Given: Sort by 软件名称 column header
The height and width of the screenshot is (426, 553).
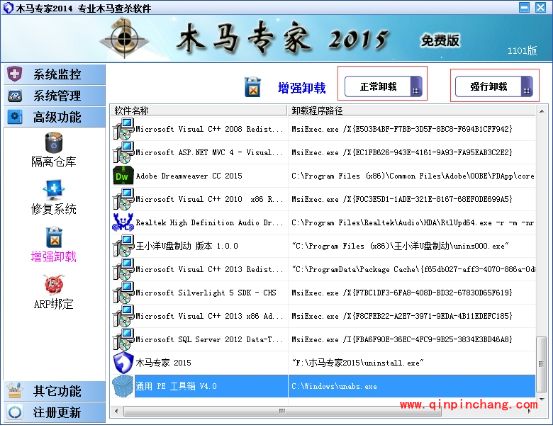Looking at the screenshot, I should coord(199,111).
